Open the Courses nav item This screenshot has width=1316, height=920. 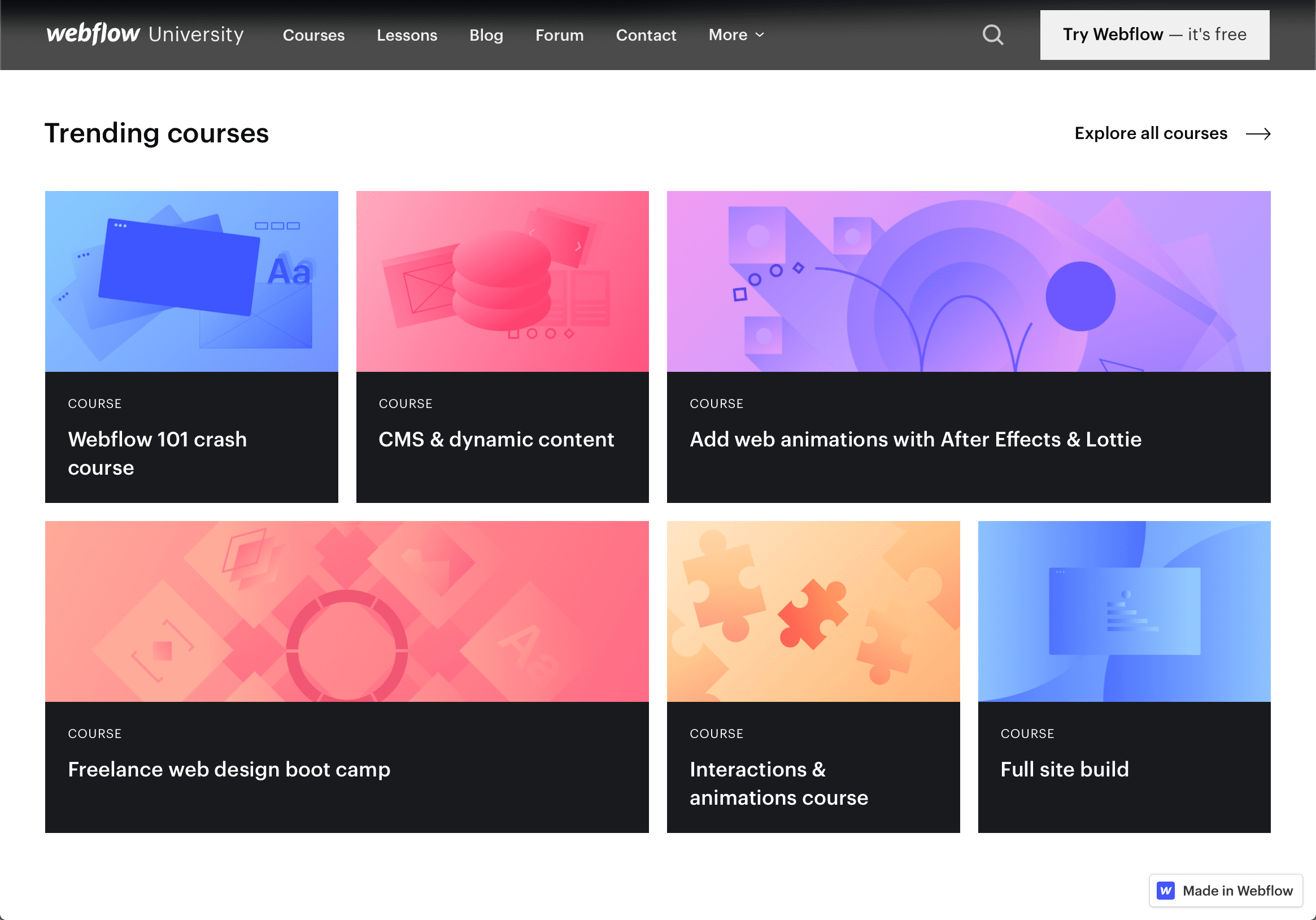(313, 35)
